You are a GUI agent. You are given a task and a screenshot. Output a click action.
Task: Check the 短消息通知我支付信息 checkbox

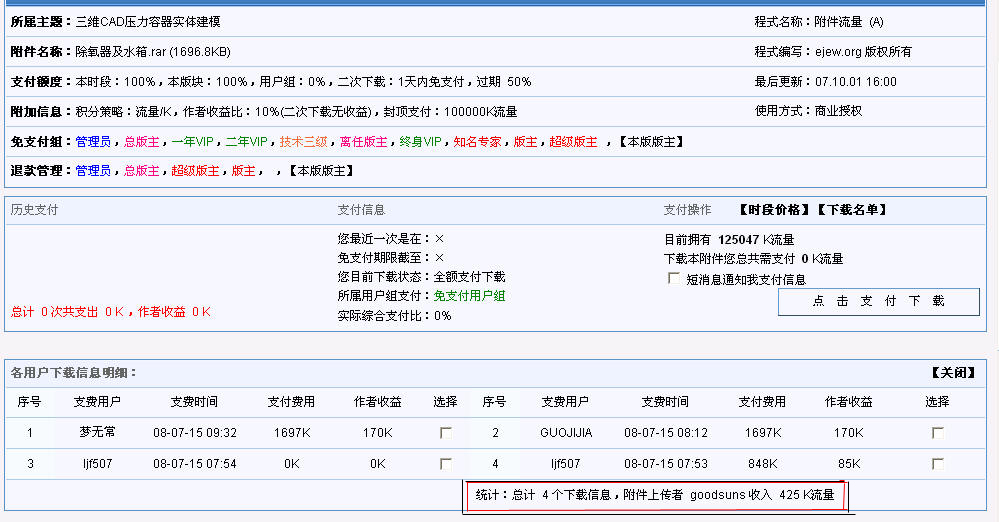click(673, 279)
